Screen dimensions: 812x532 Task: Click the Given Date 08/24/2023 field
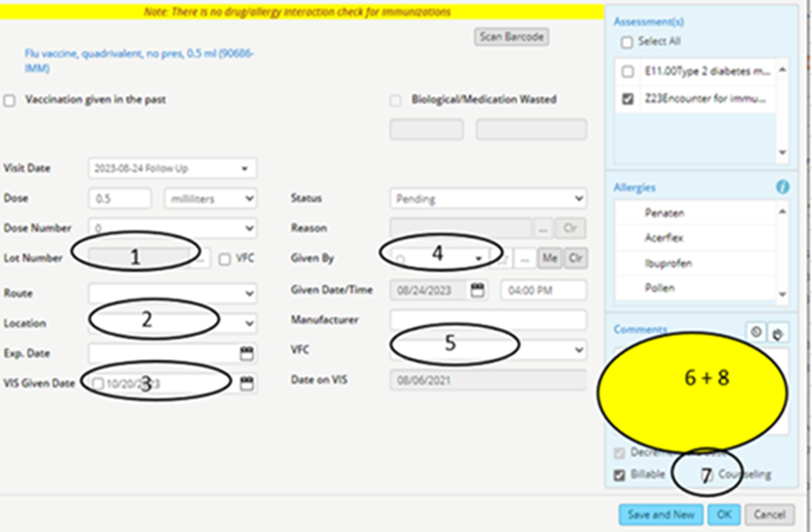pyautogui.click(x=429, y=290)
